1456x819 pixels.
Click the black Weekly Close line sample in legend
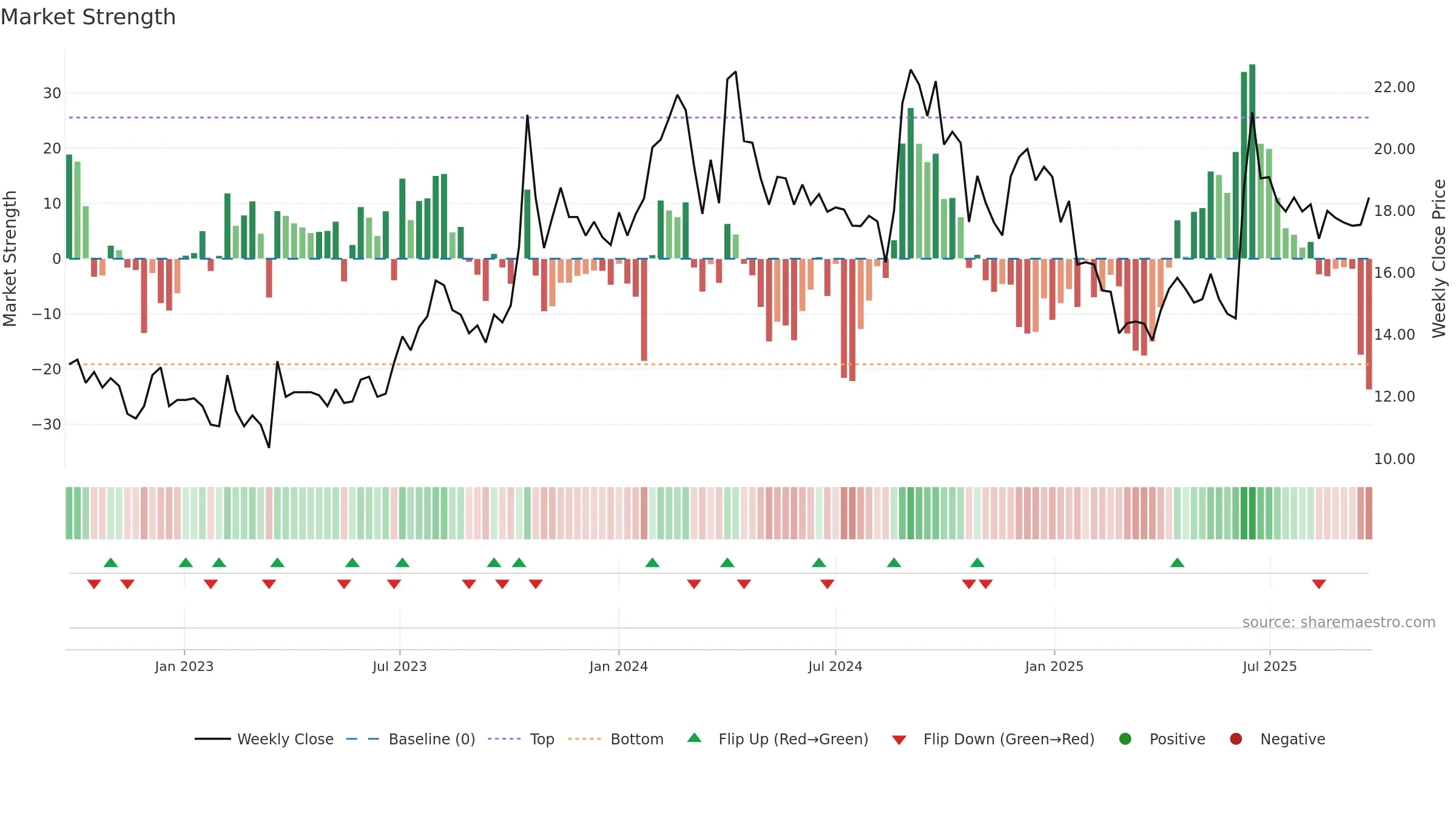pyautogui.click(x=212, y=739)
